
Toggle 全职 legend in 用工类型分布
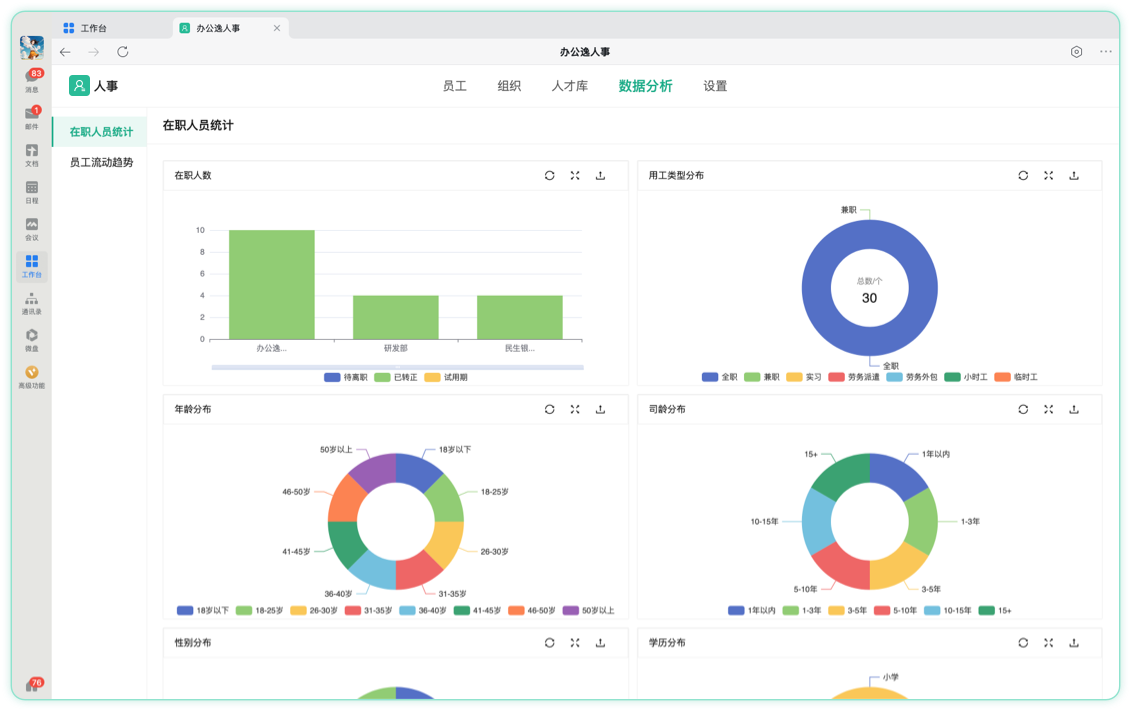click(x=720, y=377)
